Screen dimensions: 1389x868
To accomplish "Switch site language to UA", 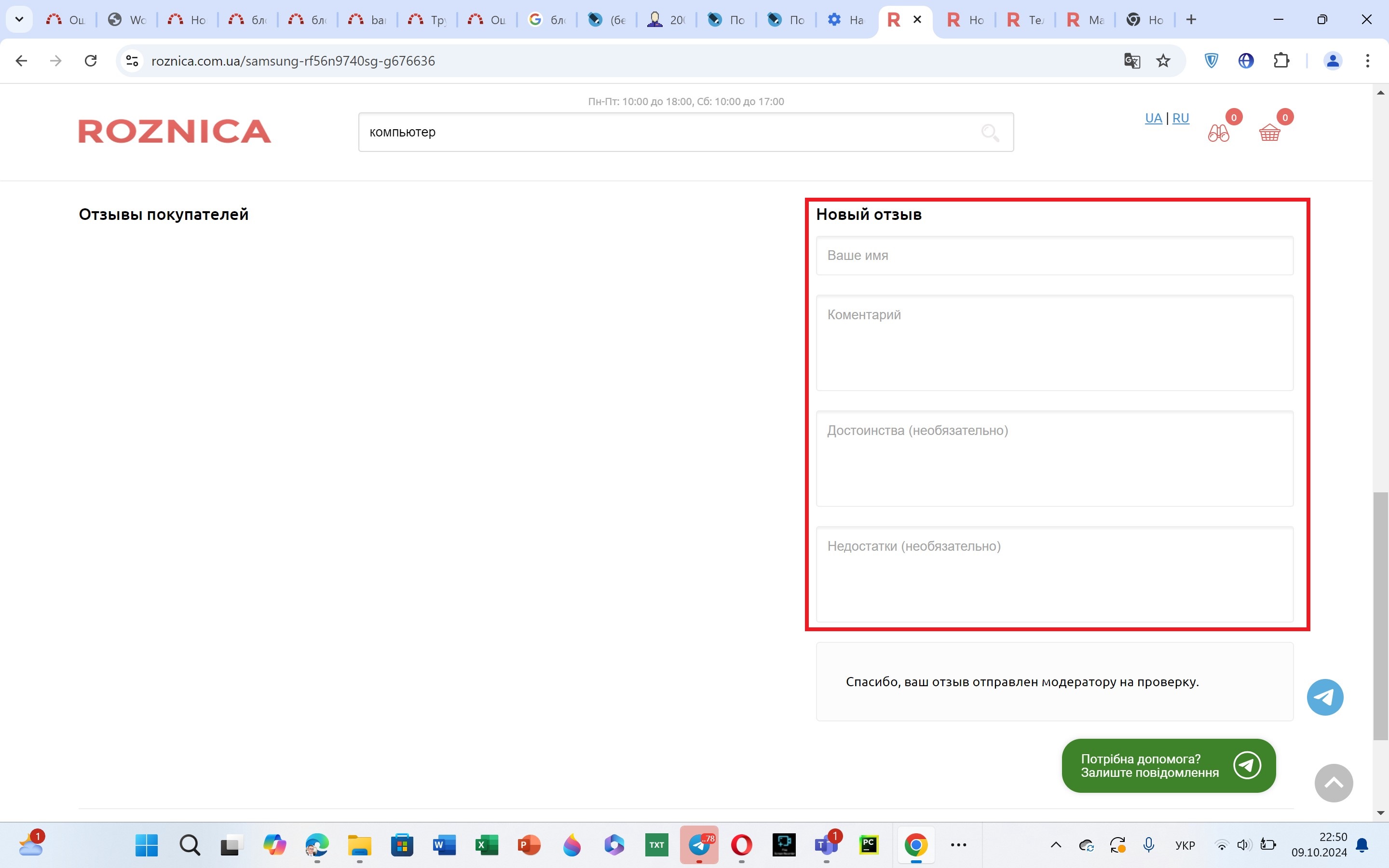I will (x=1153, y=118).
